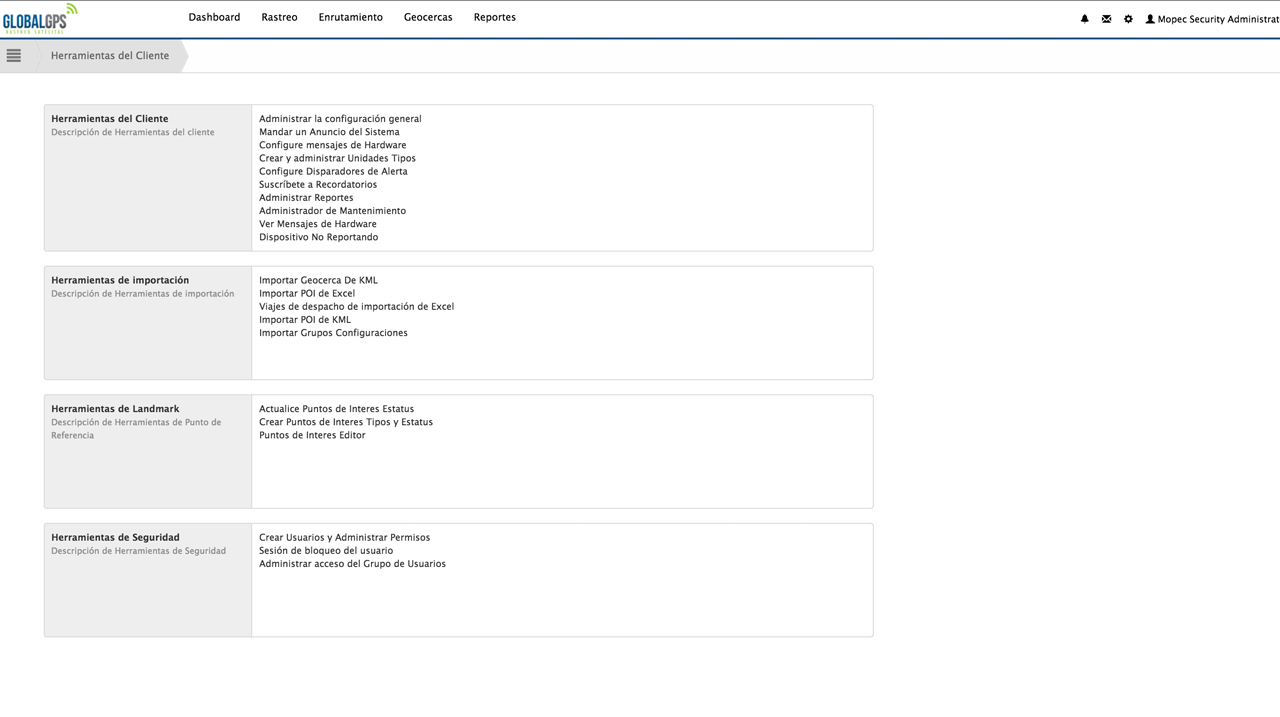The width and height of the screenshot is (1280, 717).
Task: Open the Dashboard menu
Action: [214, 17]
